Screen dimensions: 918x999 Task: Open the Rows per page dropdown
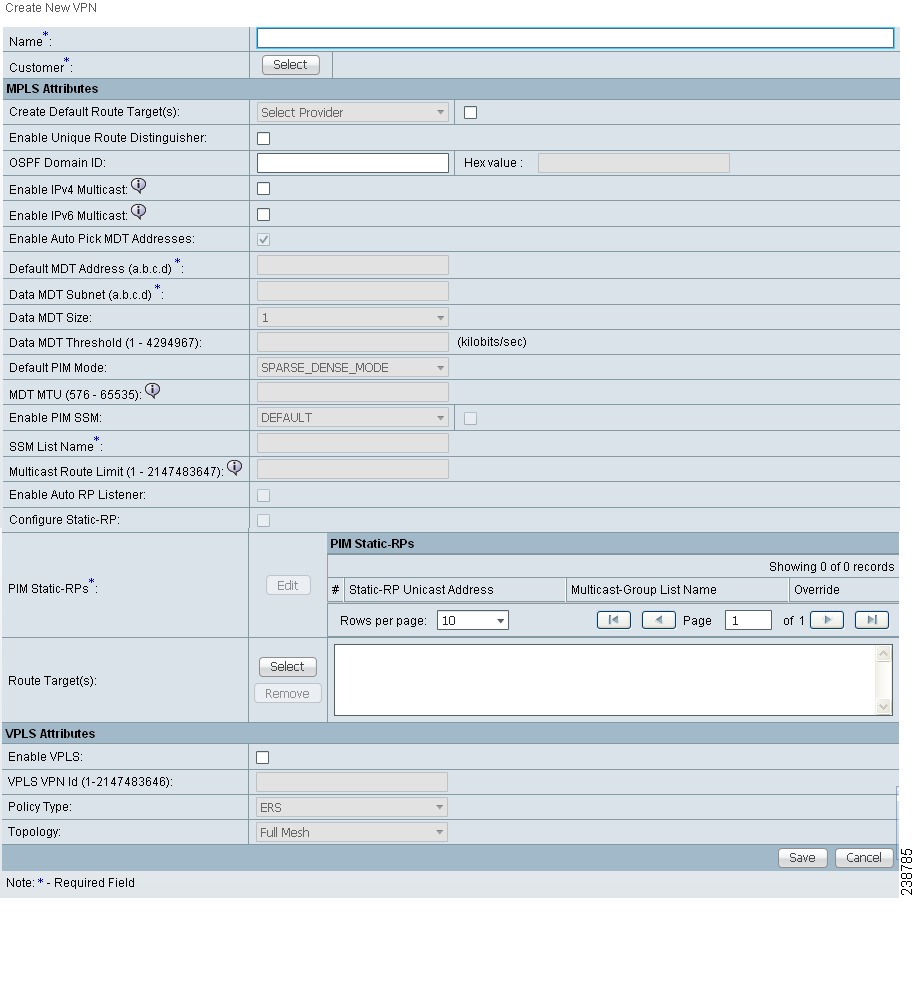click(x=473, y=621)
